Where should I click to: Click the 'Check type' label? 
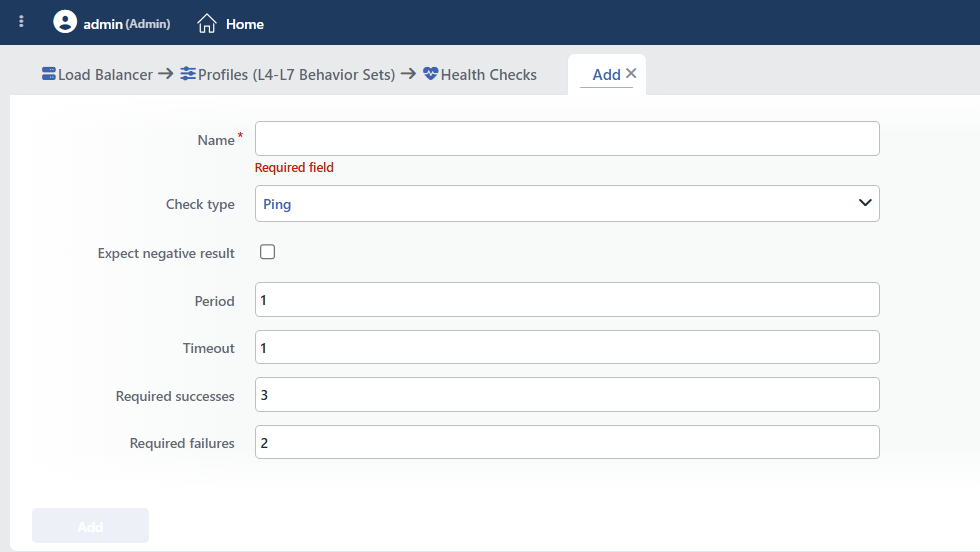pyautogui.click(x=200, y=204)
